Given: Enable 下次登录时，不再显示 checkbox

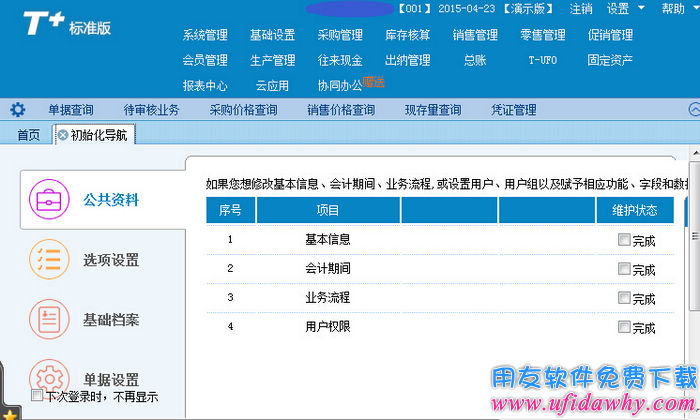Looking at the screenshot, I should click(37, 395).
